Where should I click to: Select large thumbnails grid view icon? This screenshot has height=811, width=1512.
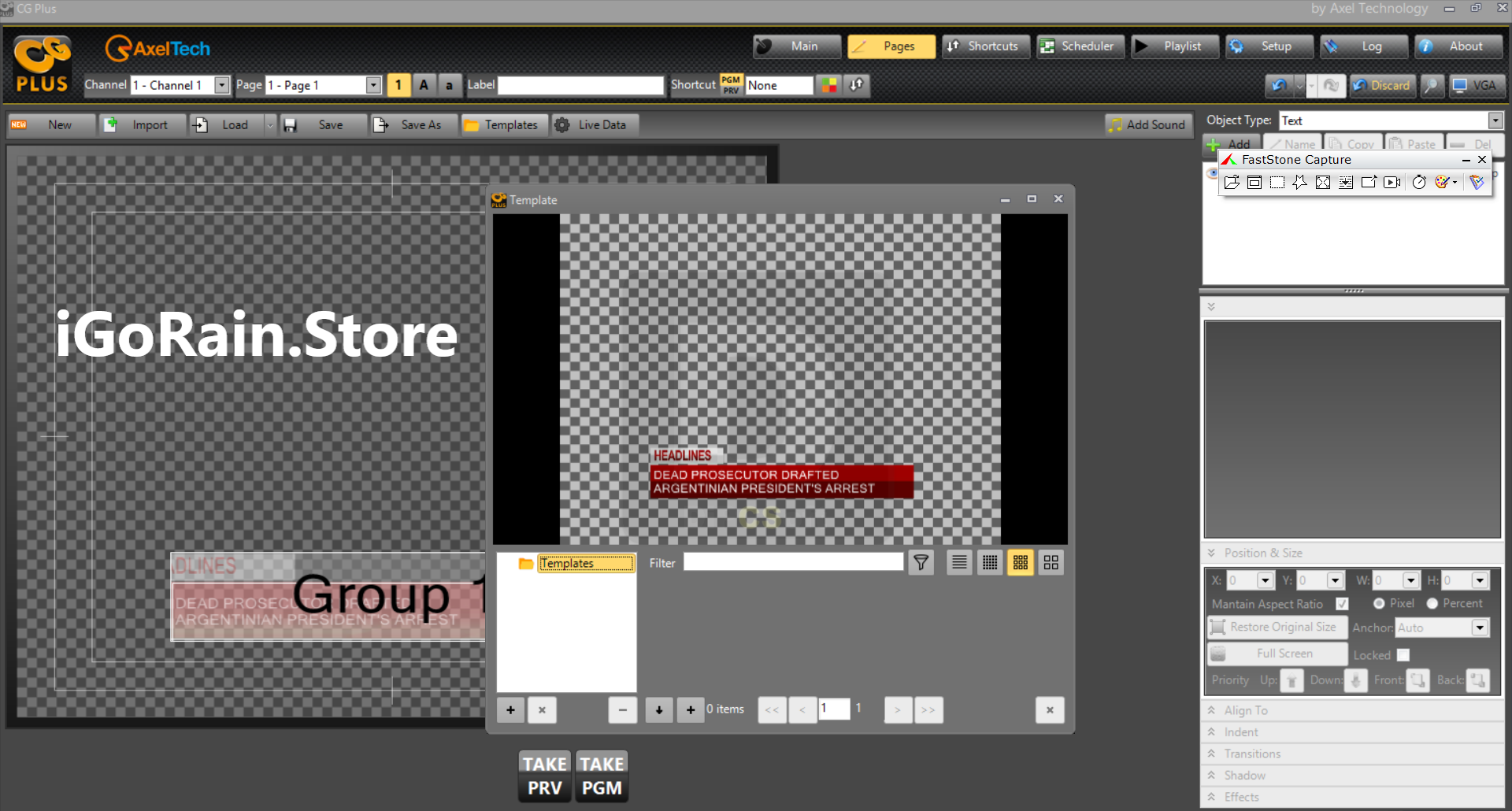[1051, 562]
